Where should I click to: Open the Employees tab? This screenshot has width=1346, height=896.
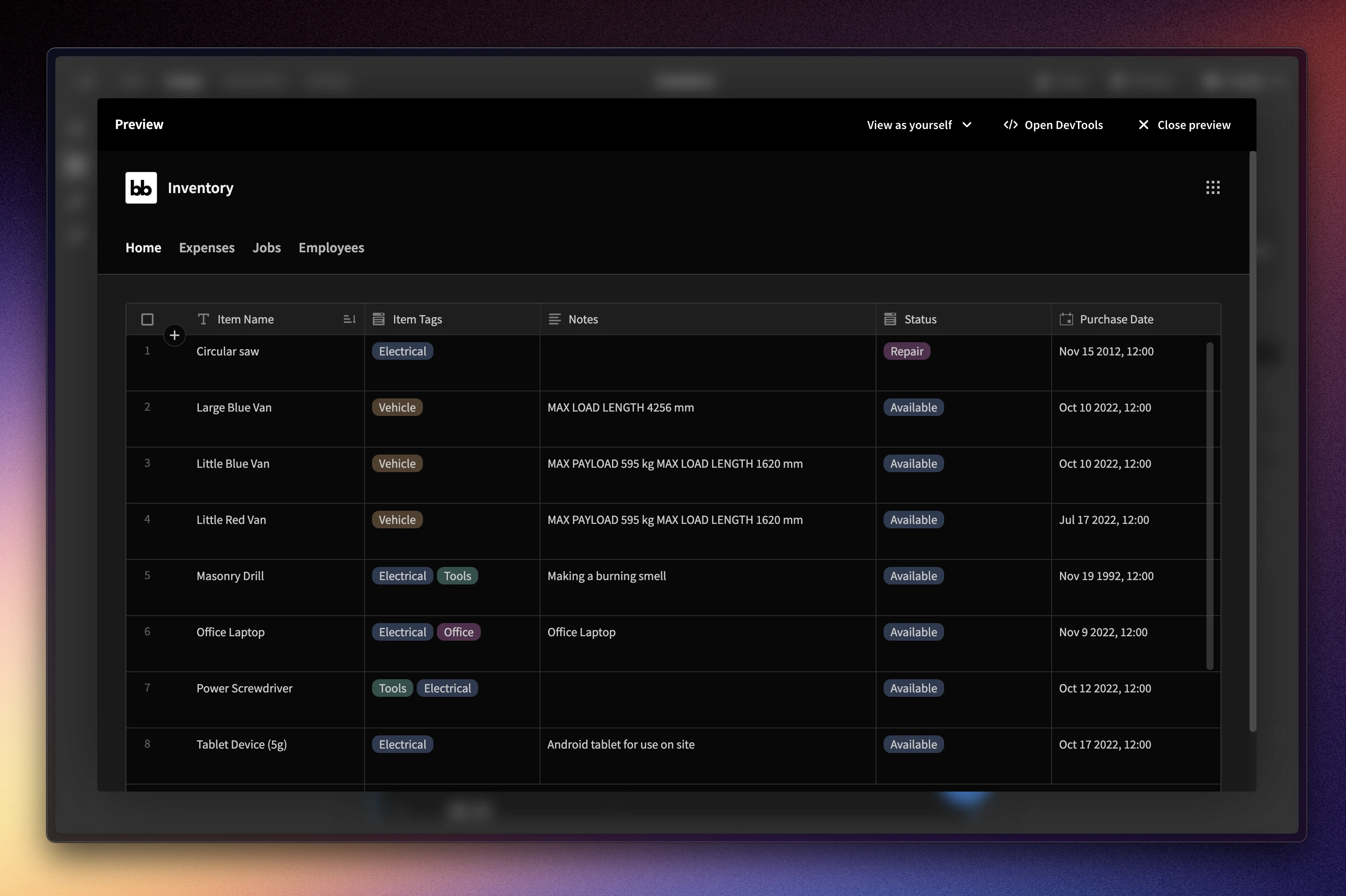[331, 247]
